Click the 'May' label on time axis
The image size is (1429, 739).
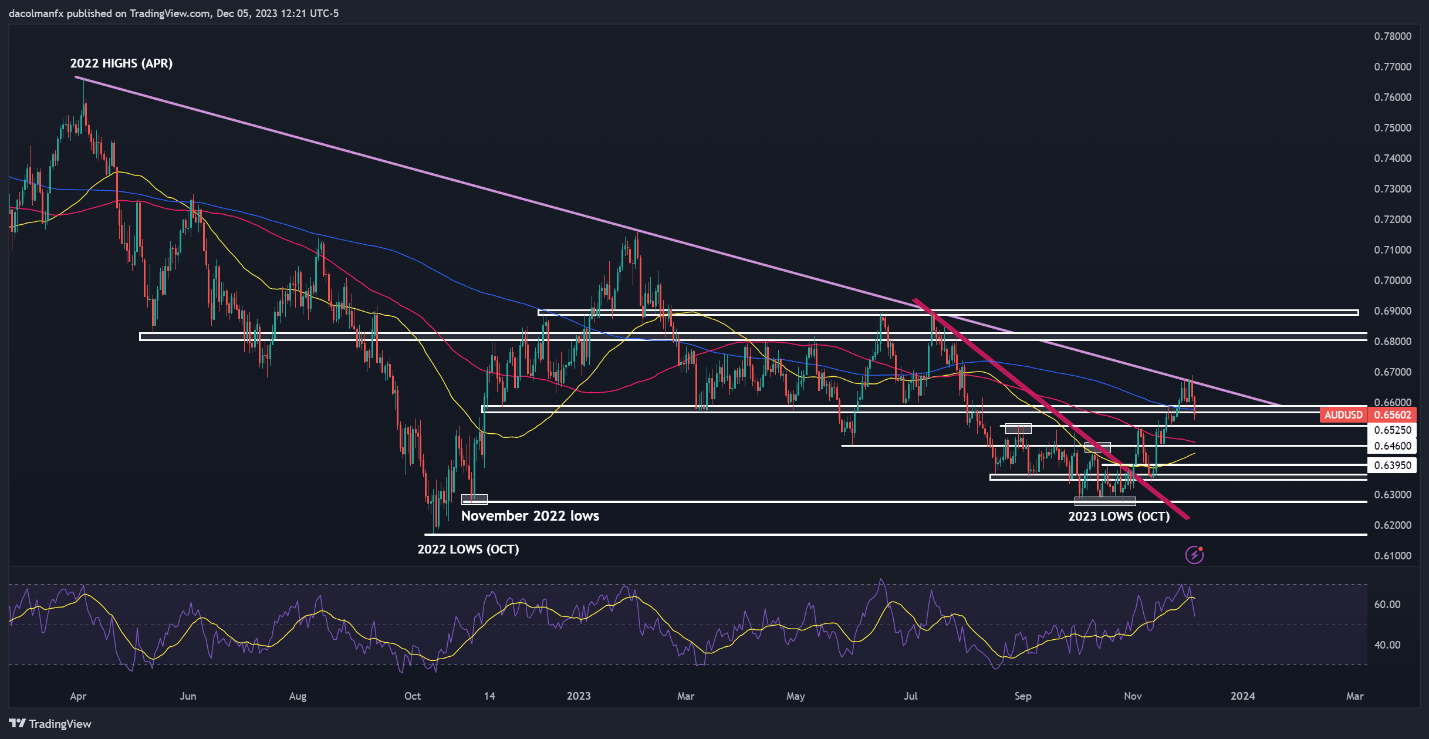[796, 695]
